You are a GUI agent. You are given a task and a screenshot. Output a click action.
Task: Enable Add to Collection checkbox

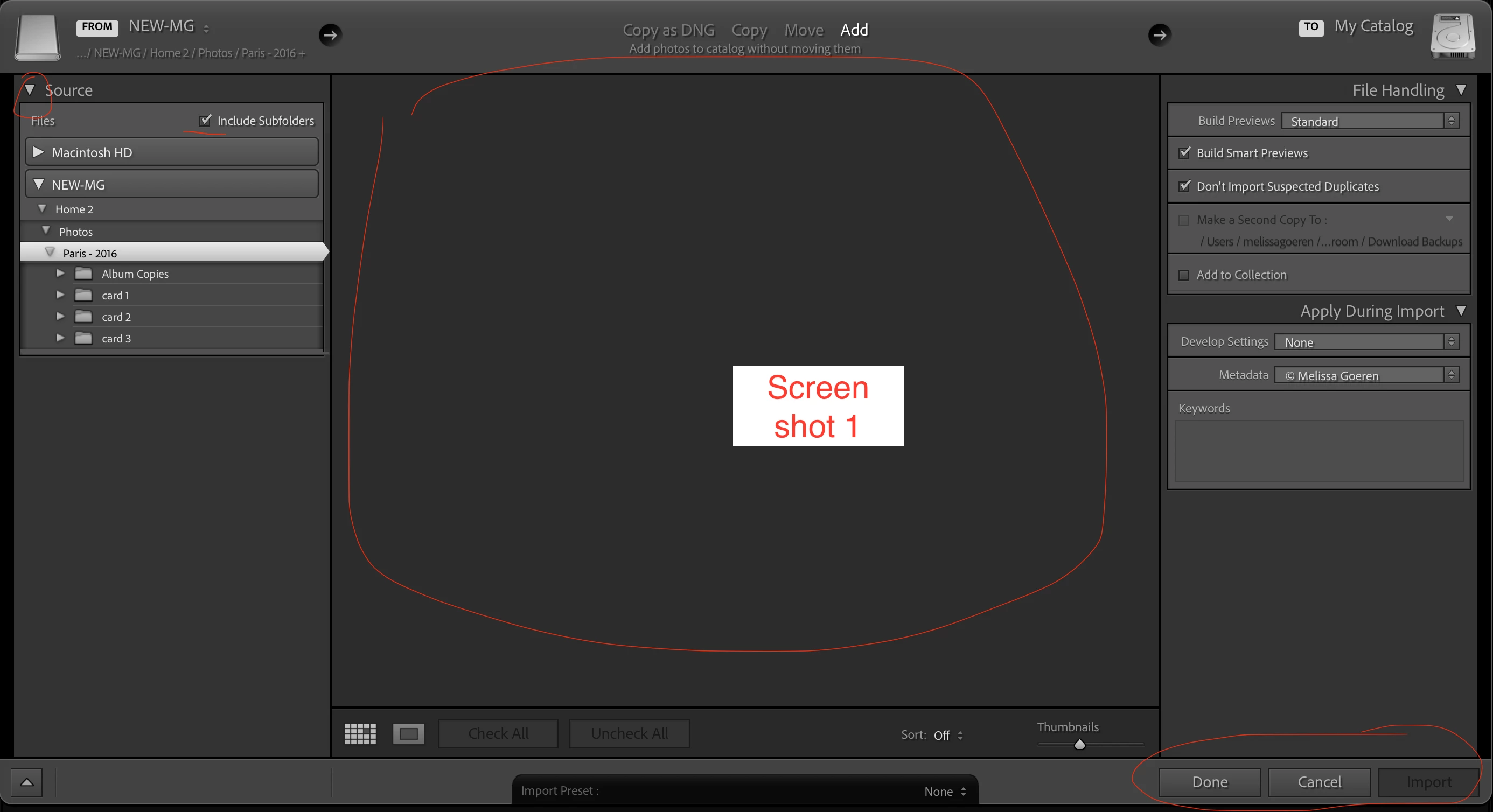[1184, 275]
